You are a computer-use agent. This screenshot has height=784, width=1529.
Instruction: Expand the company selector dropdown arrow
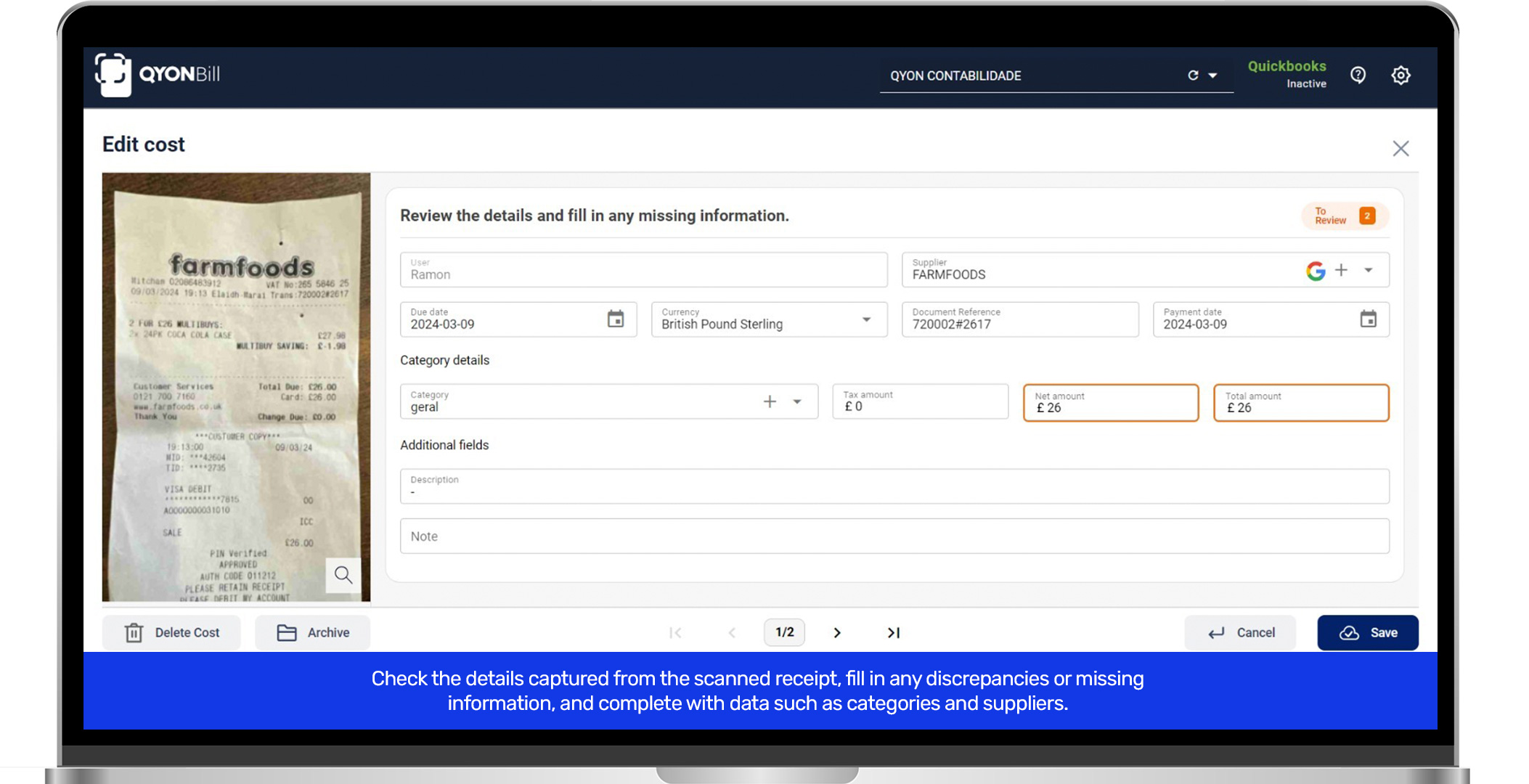coord(1212,75)
